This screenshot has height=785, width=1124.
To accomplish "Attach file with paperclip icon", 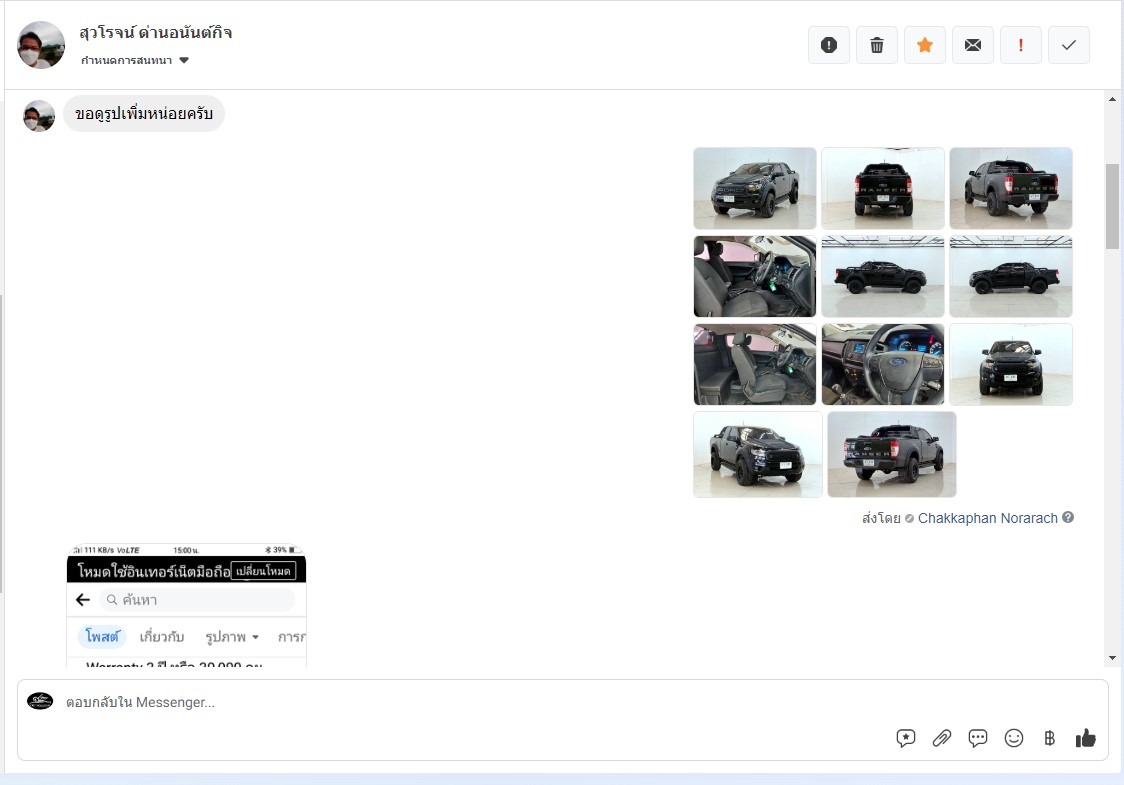I will coord(942,738).
